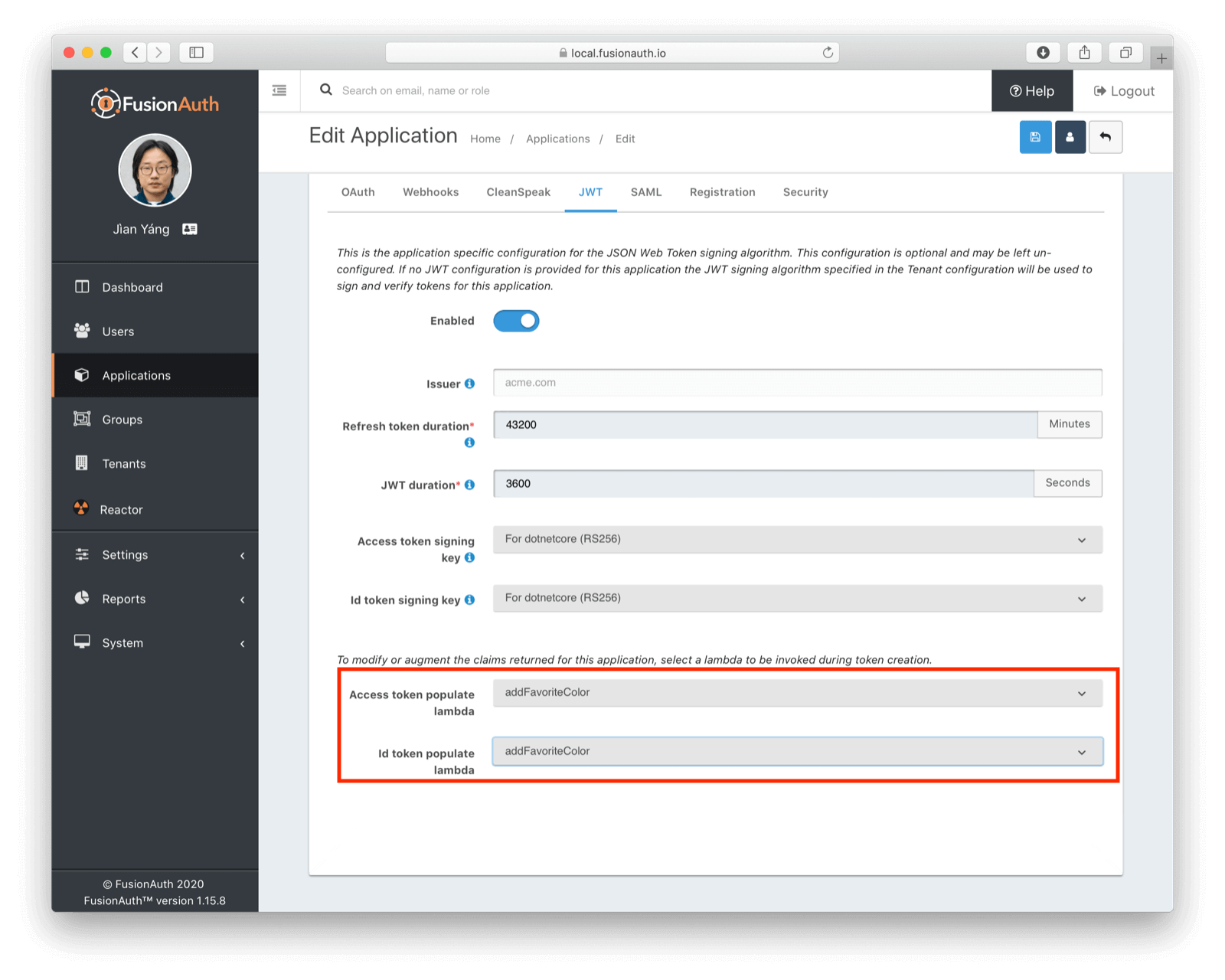Open a new Safari tab with plus

[x=1161, y=58]
